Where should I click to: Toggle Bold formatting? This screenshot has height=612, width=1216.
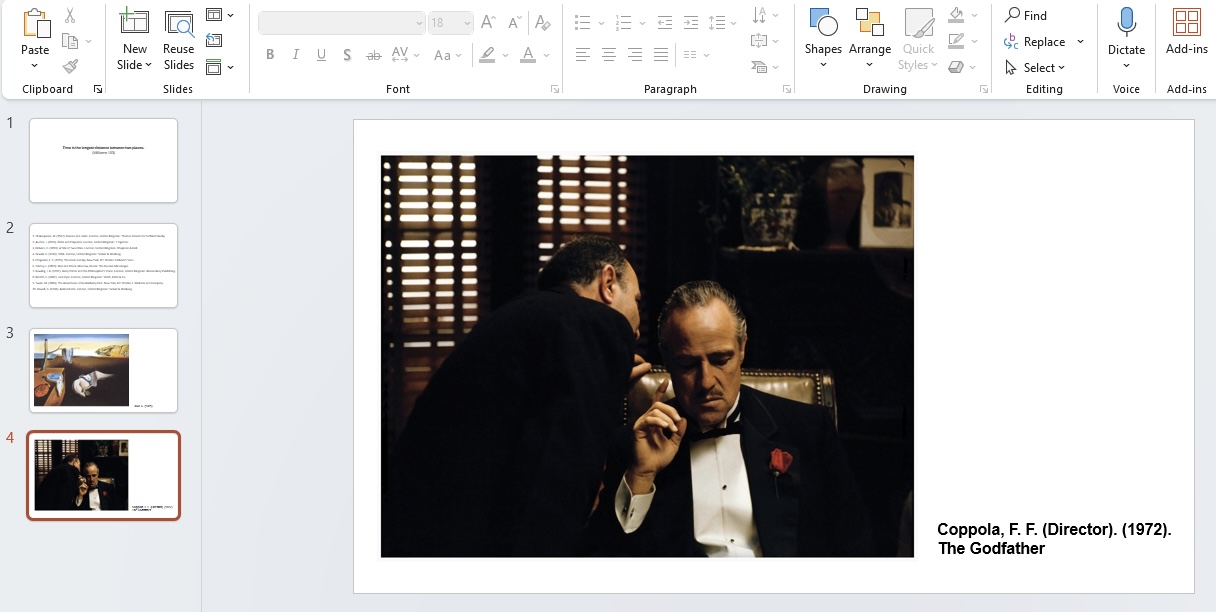pos(270,55)
